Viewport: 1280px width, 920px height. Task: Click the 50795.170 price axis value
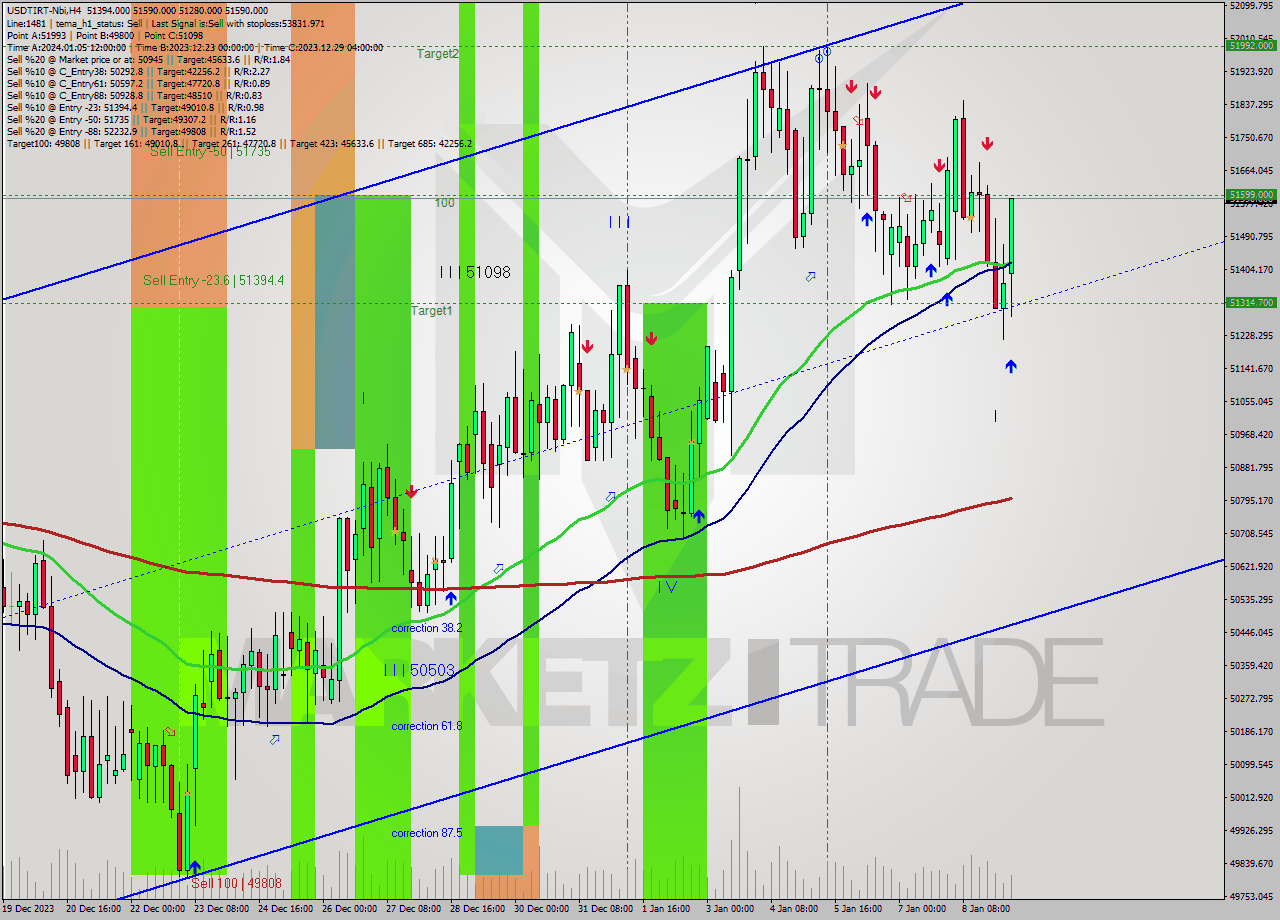1252,500
